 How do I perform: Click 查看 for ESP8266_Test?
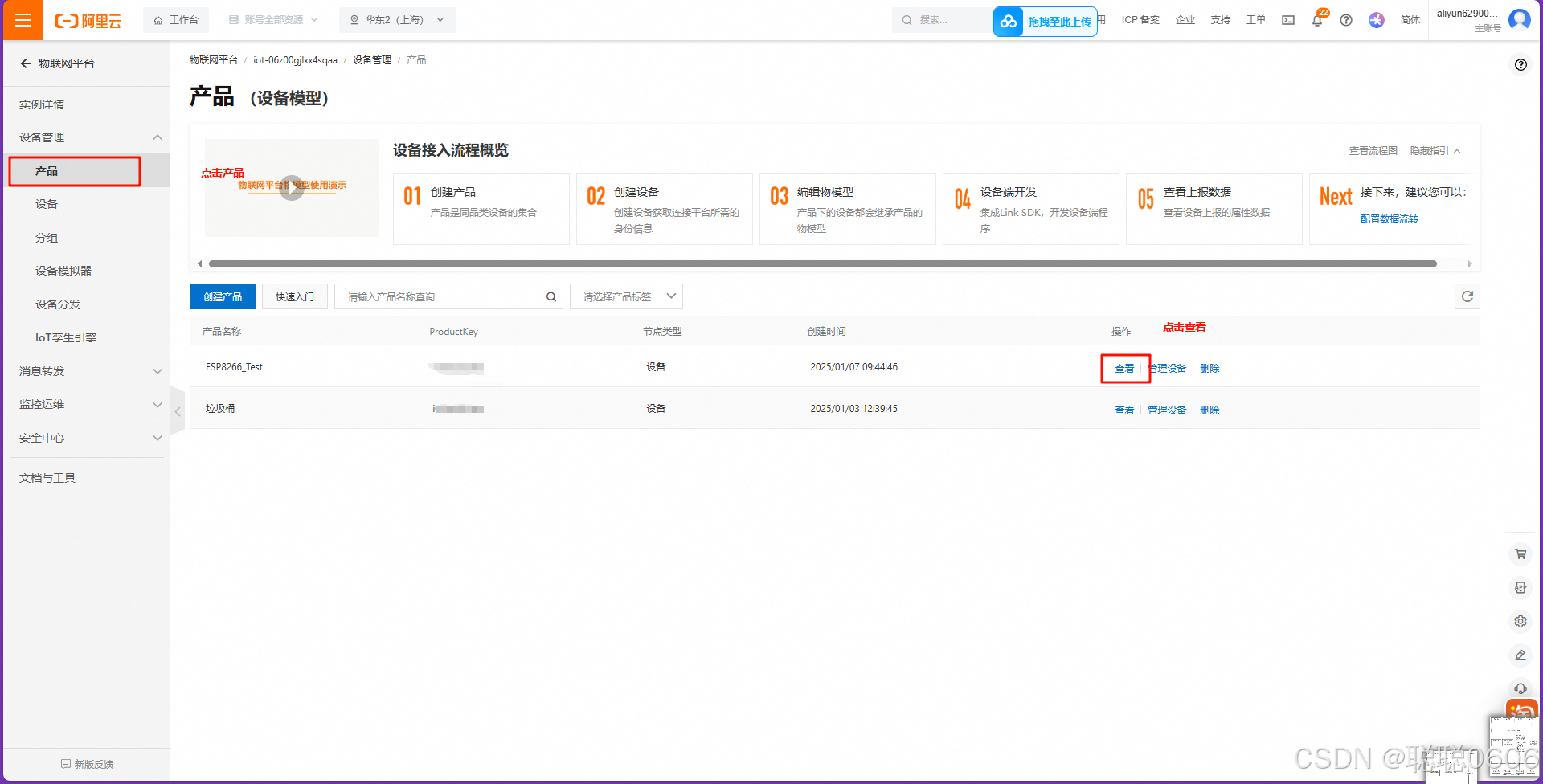click(x=1124, y=369)
